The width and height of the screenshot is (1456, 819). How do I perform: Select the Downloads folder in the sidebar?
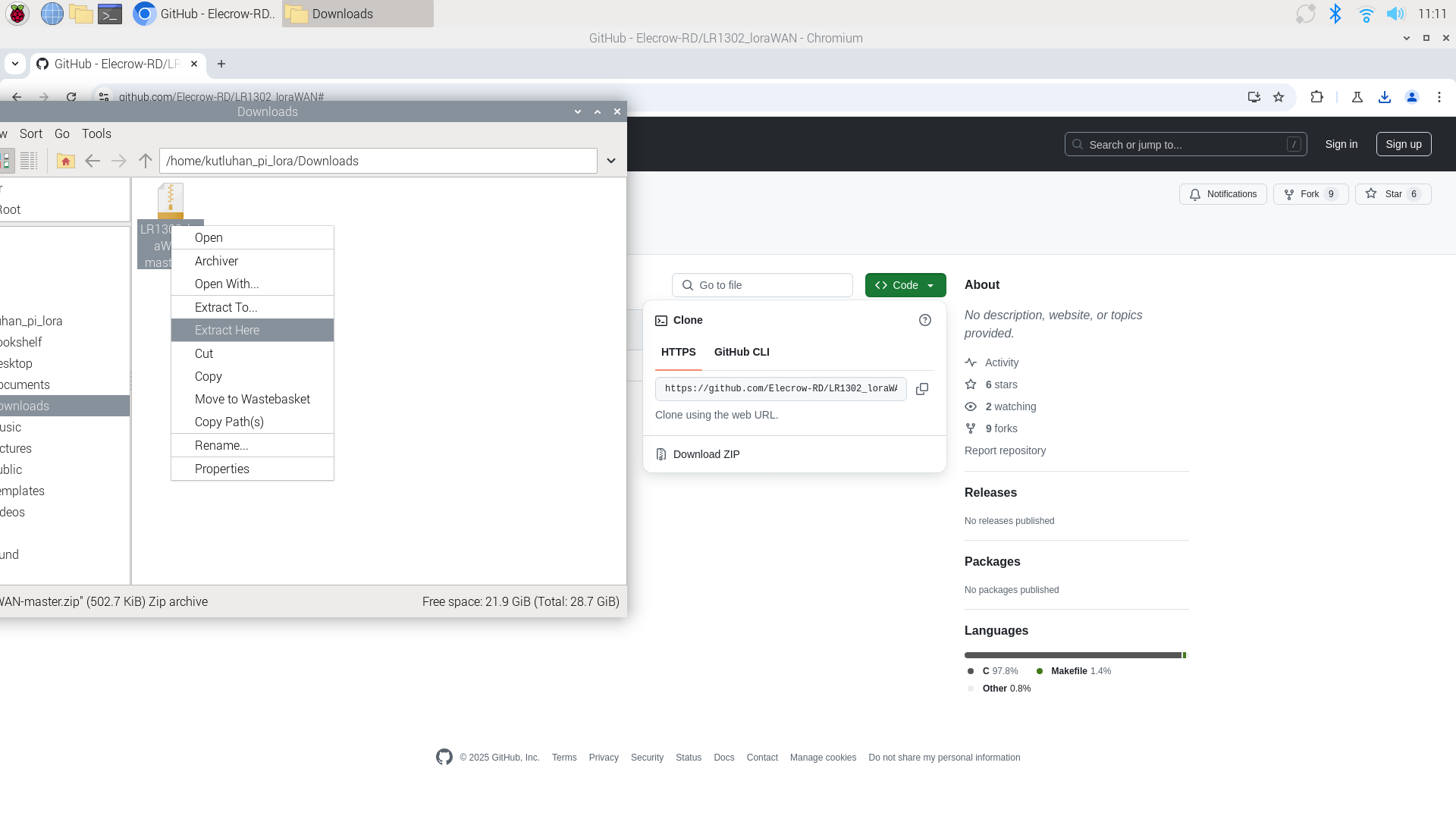pos(64,406)
